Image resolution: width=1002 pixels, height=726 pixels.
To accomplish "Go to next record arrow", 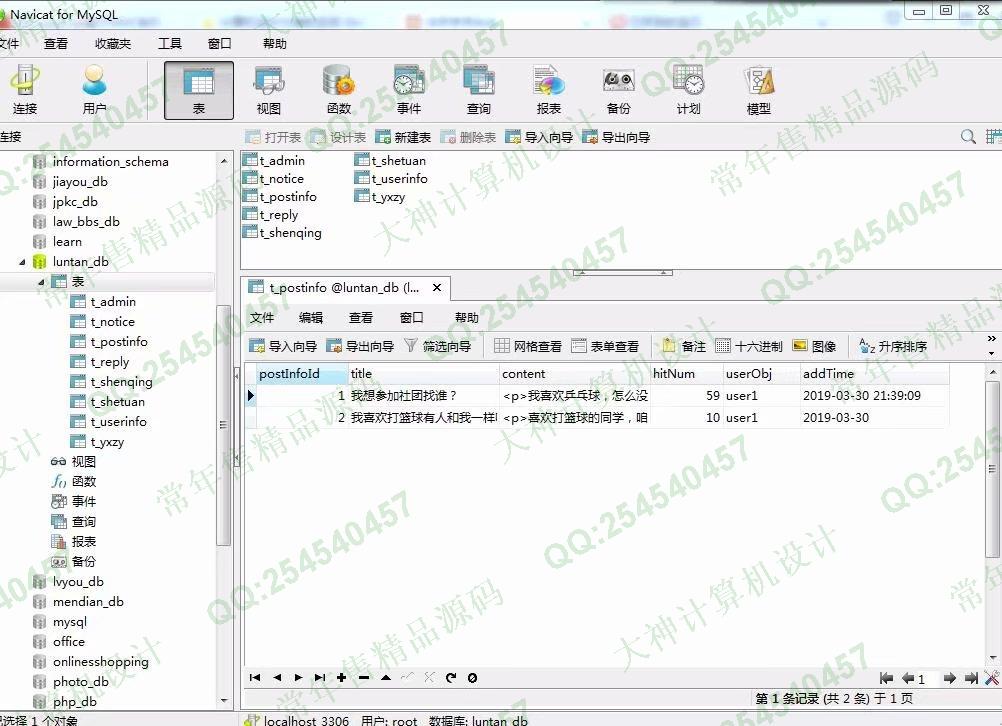I will tap(298, 677).
